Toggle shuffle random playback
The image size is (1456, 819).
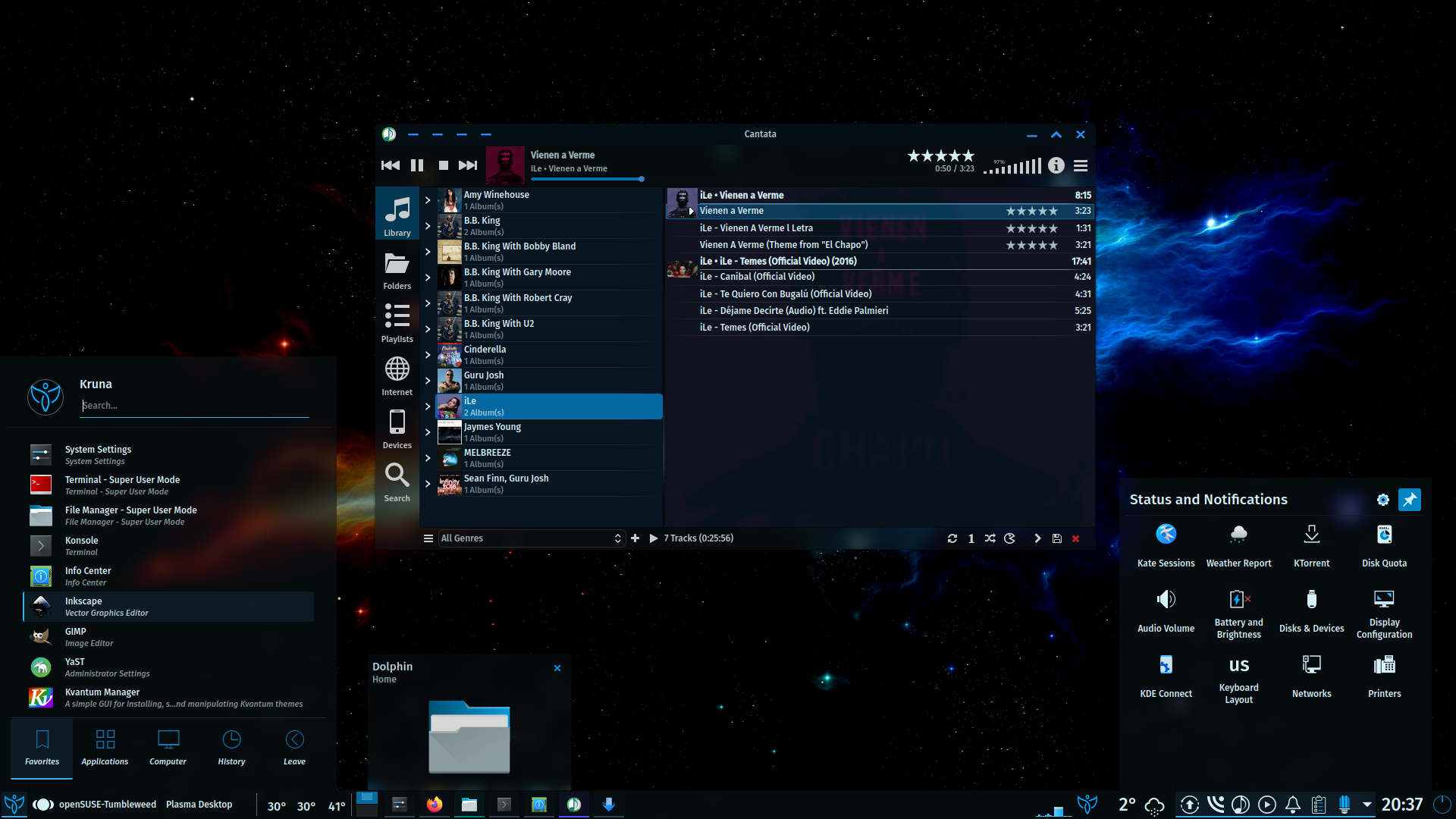coord(990,538)
